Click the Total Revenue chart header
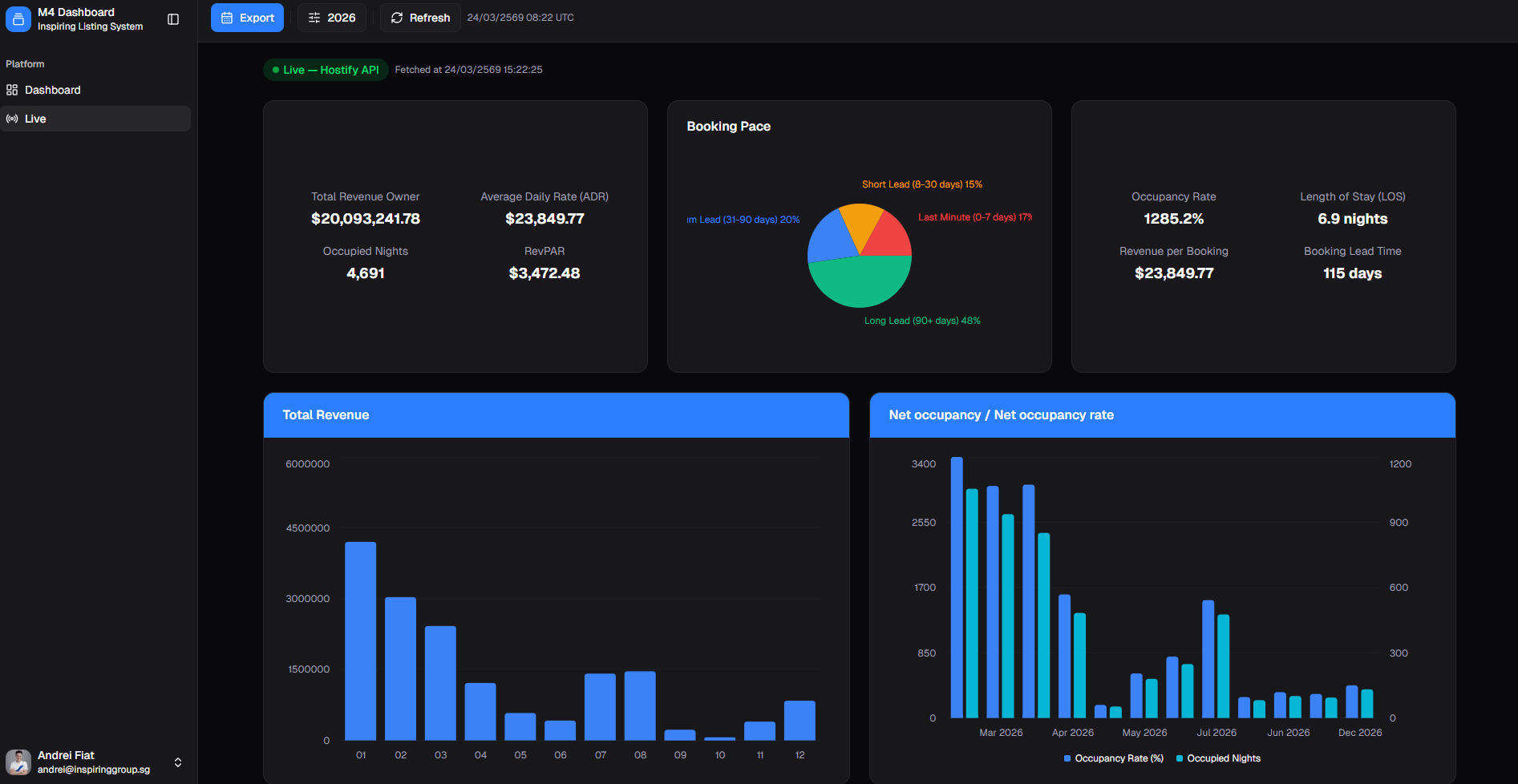Screen dimensions: 1518x784 click(x=557, y=415)
